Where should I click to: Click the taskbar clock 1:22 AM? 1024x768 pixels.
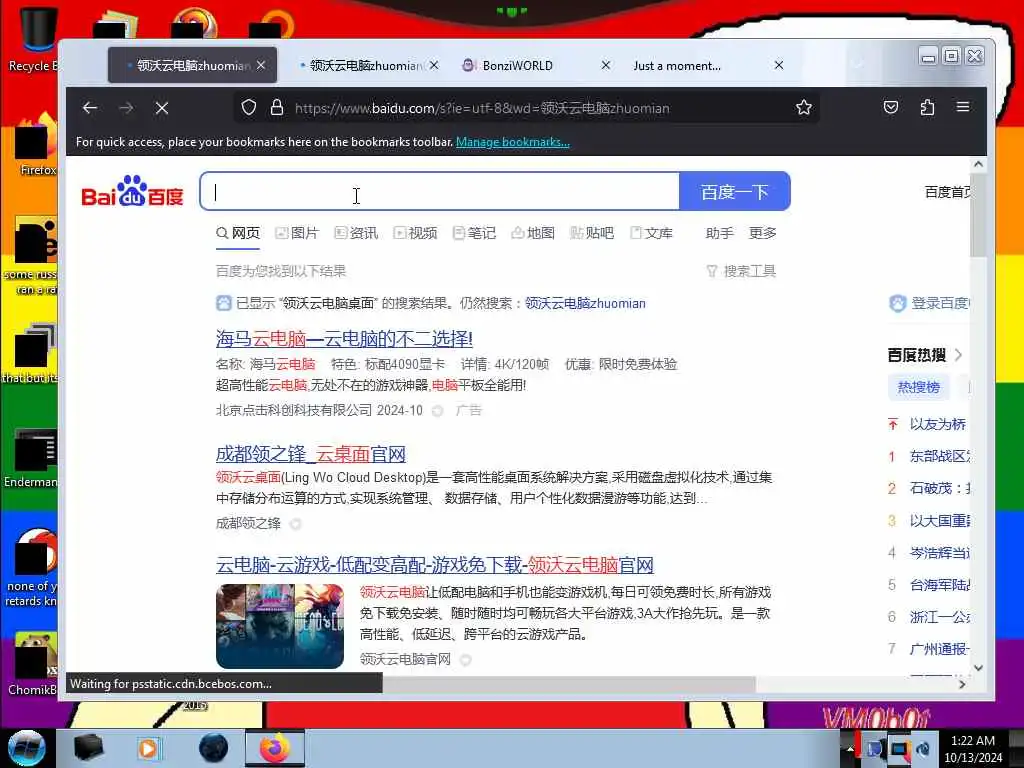[x=972, y=748]
